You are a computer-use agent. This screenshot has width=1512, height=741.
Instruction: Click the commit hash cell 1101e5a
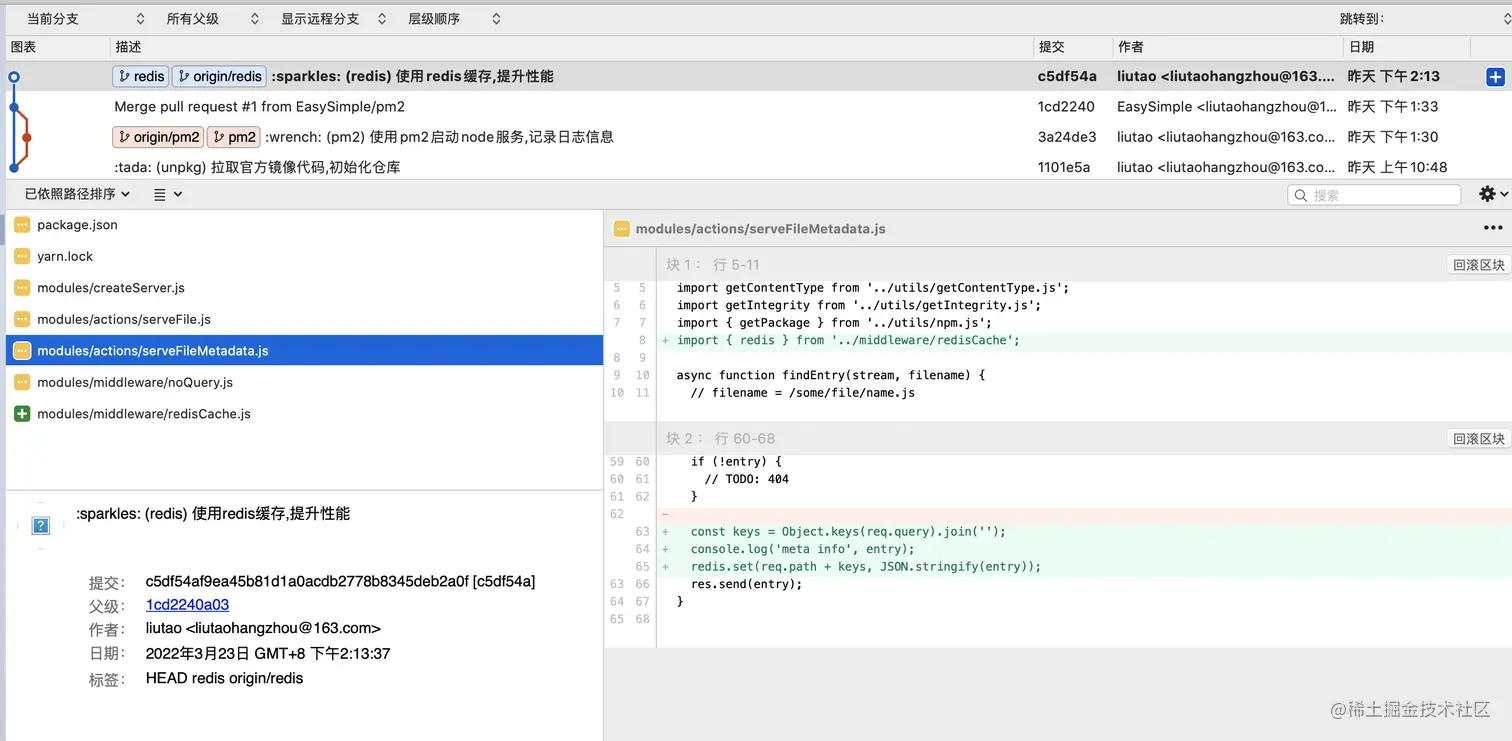(x=1064, y=167)
